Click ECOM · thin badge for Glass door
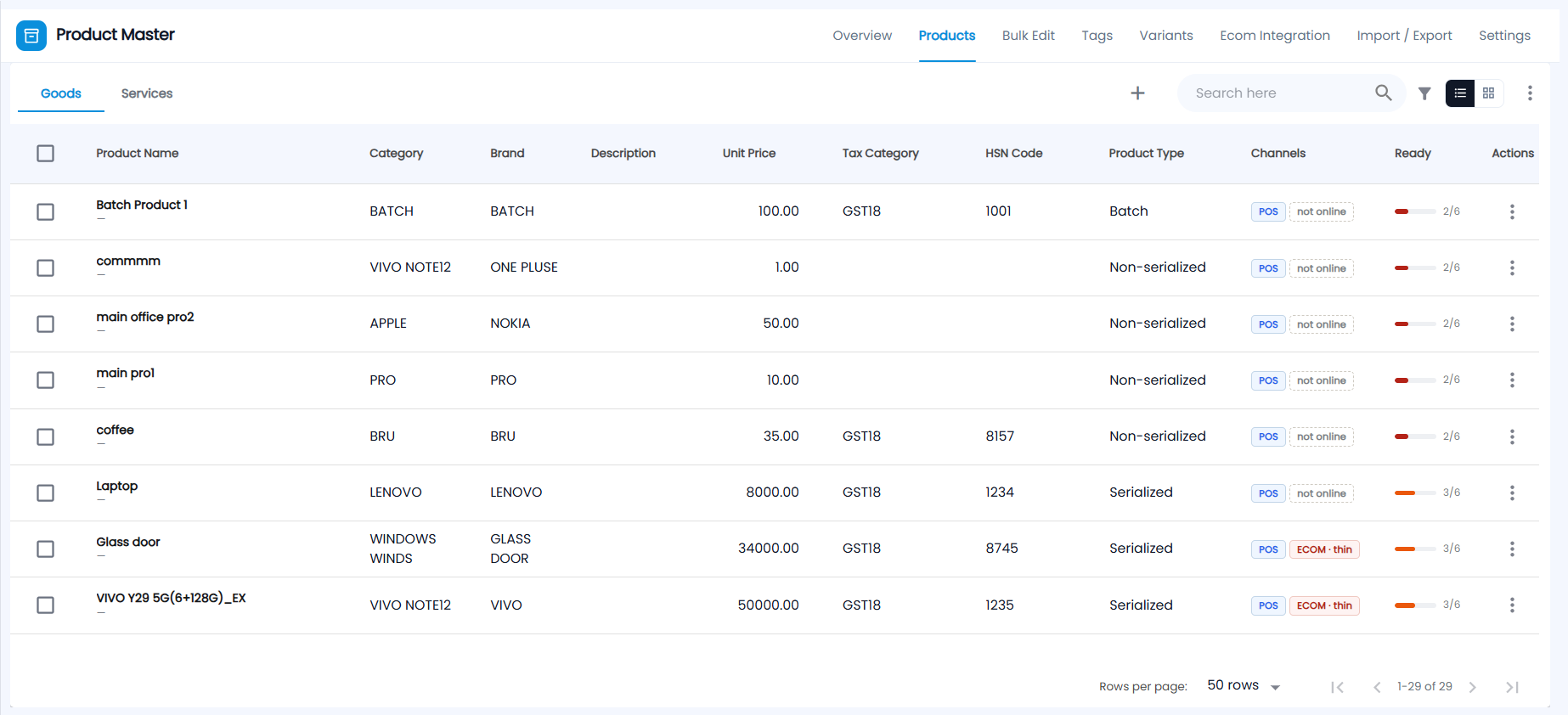Screen dimensions: 1568x715 tap(1324, 549)
